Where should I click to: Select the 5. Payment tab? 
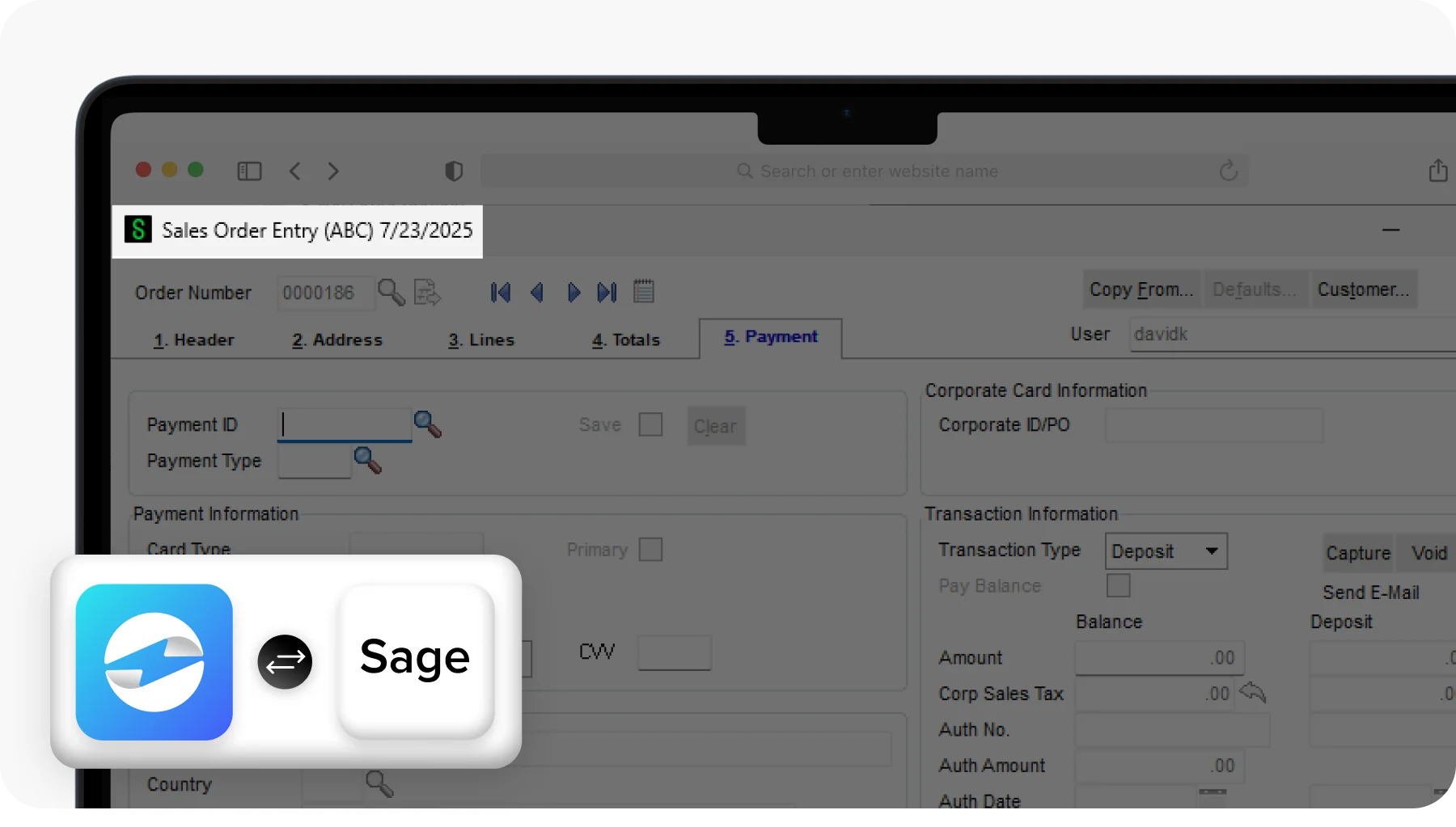click(771, 337)
